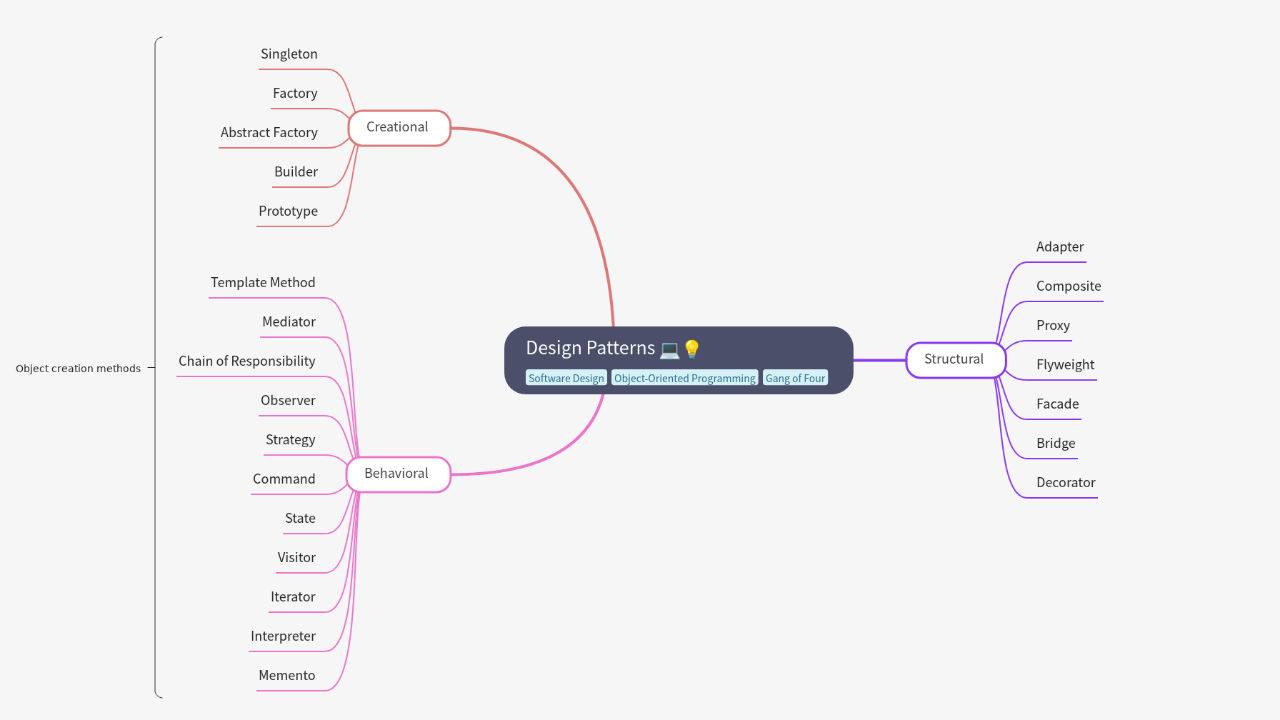
Task: Select the 'Structural' branch node
Action: pyautogui.click(x=955, y=359)
